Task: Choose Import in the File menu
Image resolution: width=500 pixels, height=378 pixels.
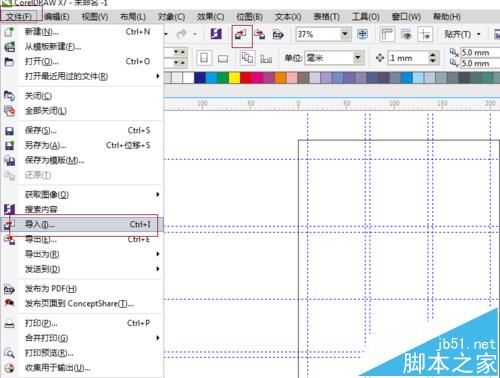Action: [x=82, y=224]
